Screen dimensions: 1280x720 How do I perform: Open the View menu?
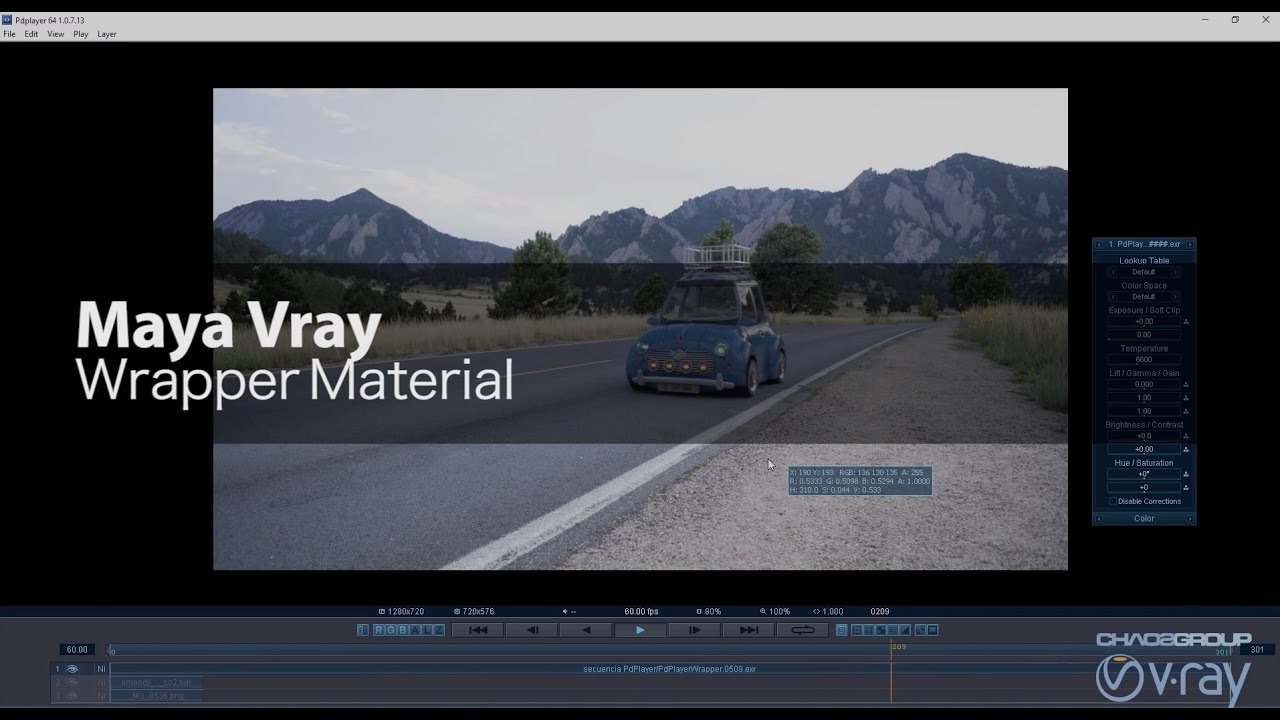[x=55, y=34]
